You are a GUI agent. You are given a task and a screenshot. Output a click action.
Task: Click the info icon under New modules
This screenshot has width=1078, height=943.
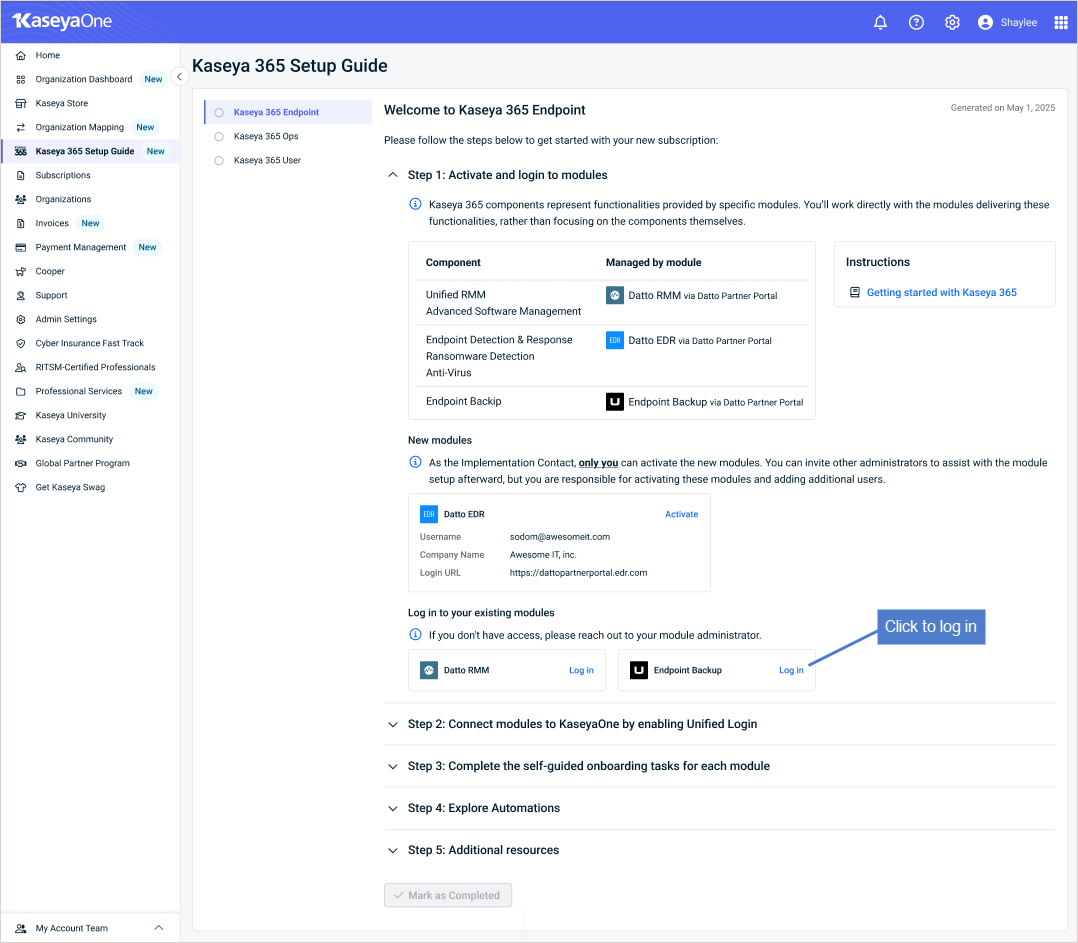coord(415,463)
